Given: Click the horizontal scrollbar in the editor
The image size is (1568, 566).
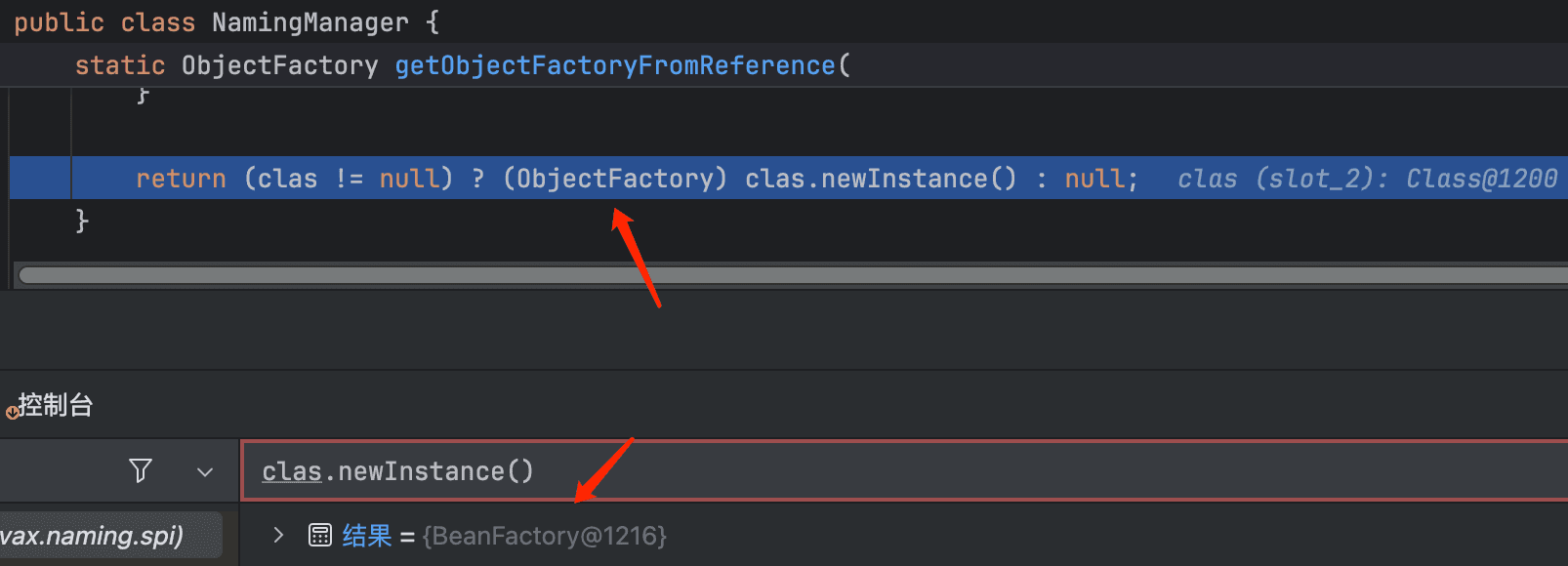Looking at the screenshot, I should tap(793, 275).
